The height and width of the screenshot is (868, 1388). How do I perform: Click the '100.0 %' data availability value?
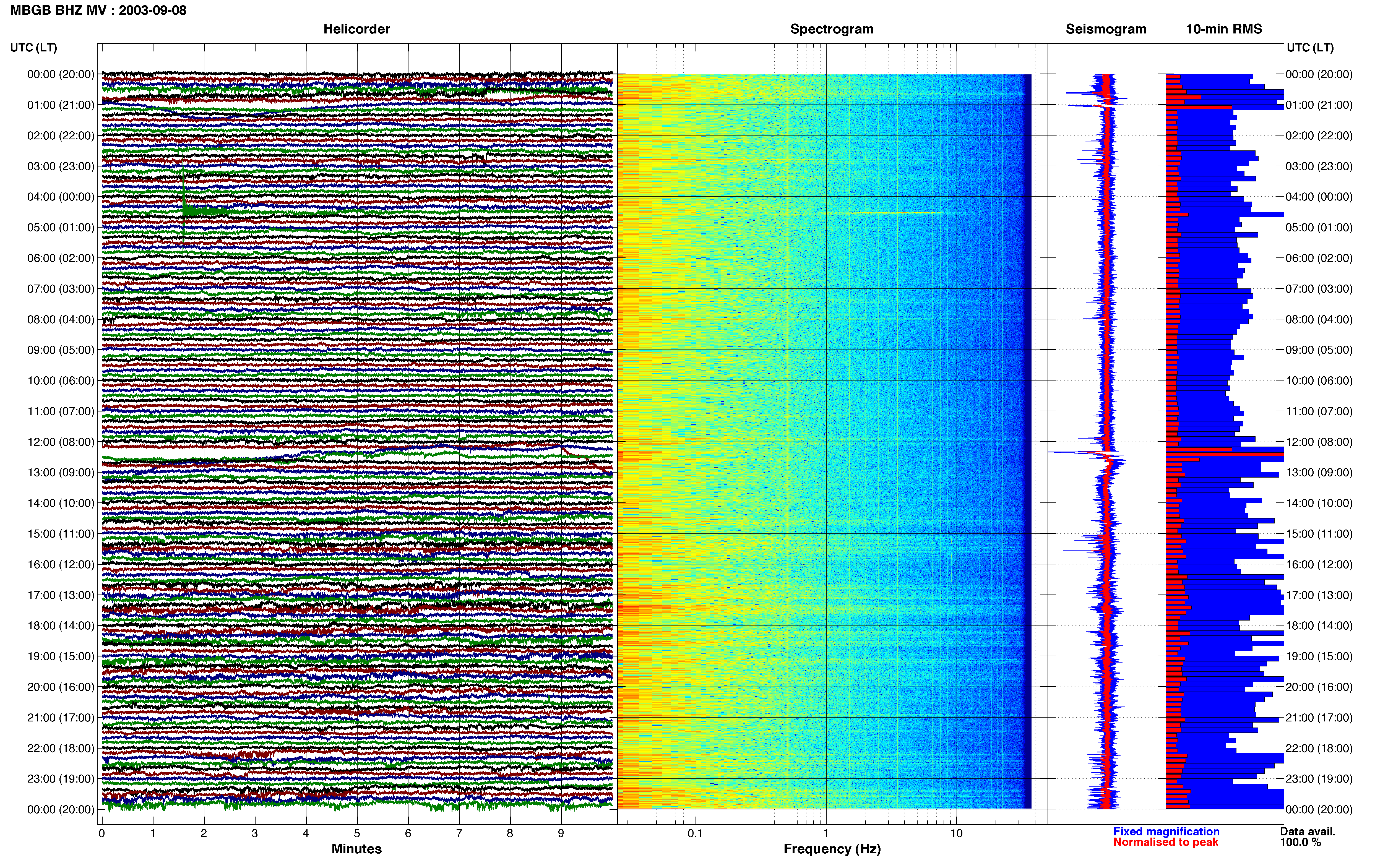[1300, 843]
